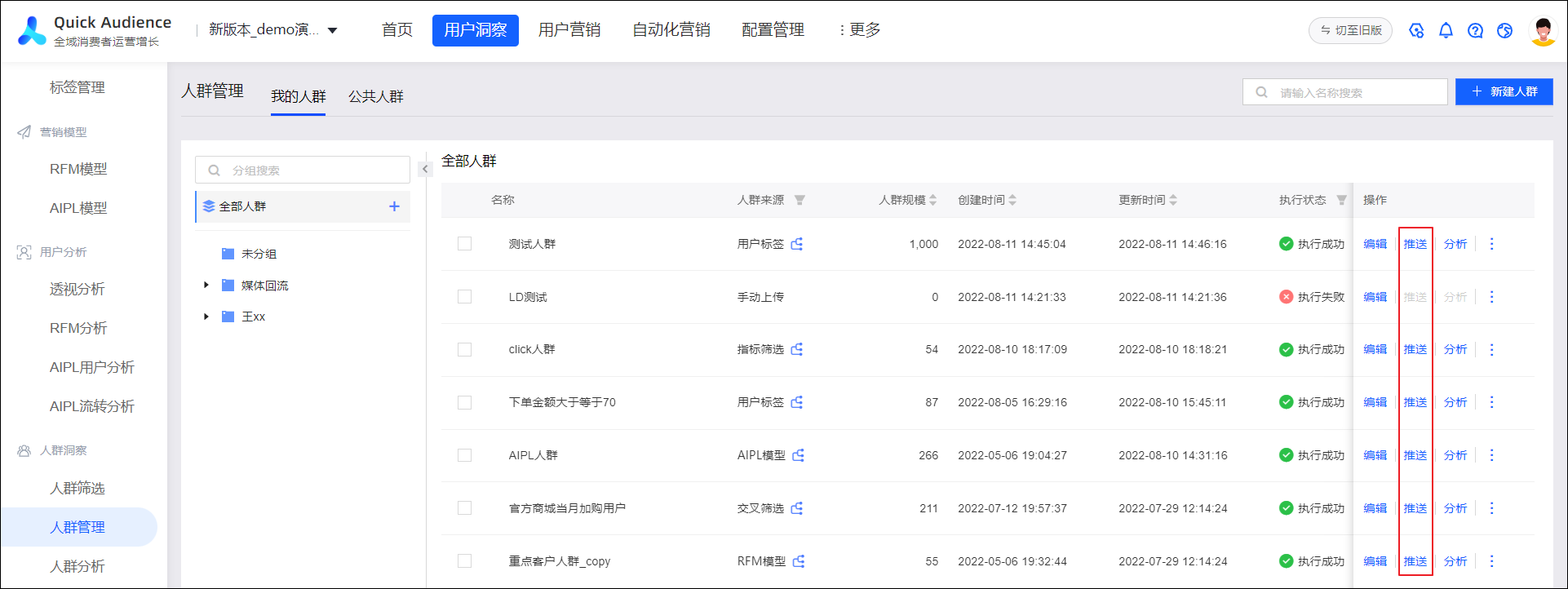Click the 请输入名称搜索 search field
Image resolution: width=1568 pixels, height=589 pixels.
1344,92
